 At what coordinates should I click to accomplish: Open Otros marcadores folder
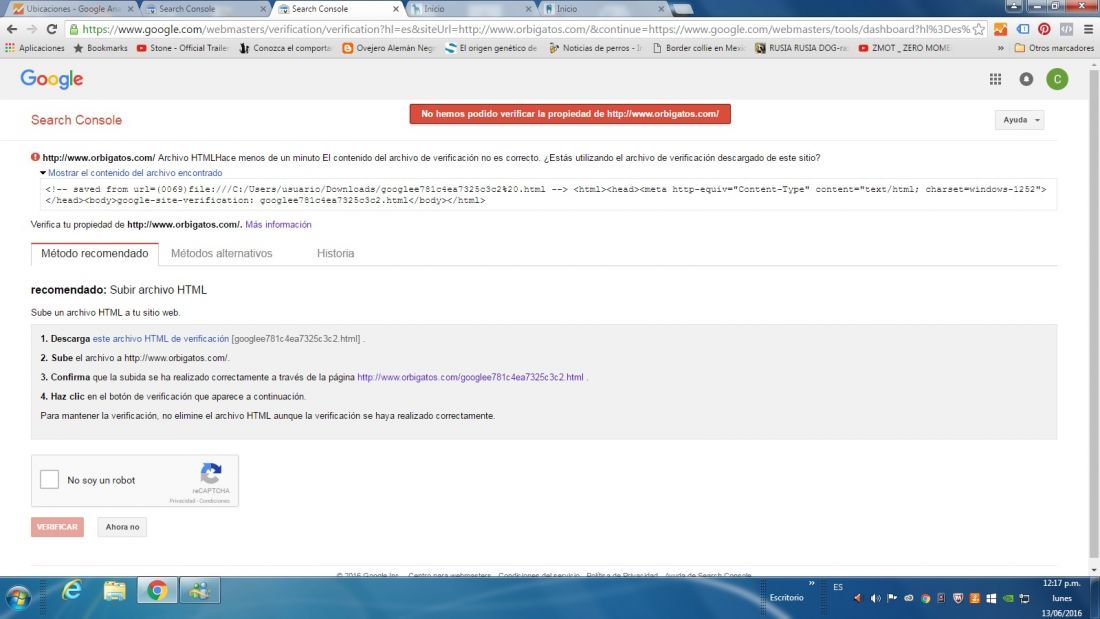1054,48
